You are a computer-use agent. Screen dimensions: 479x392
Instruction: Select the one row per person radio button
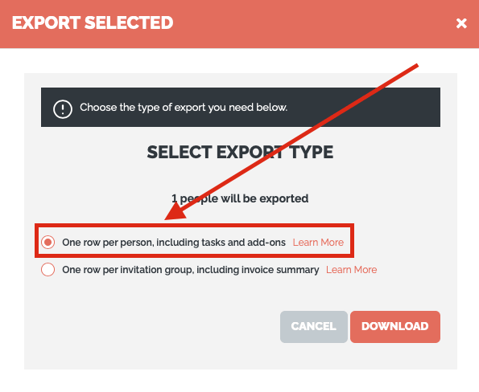click(48, 242)
